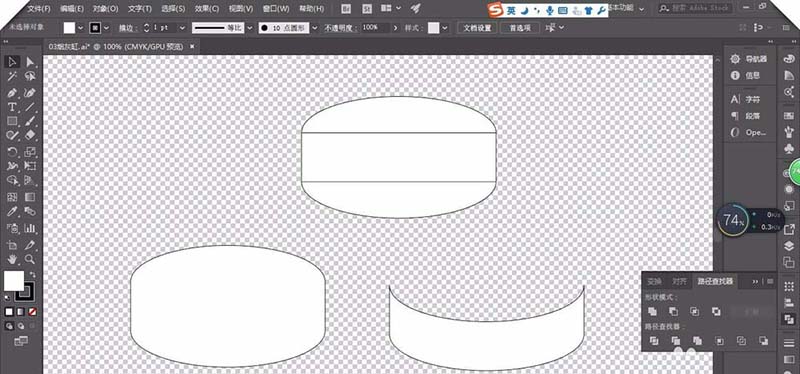The image size is (800, 374).
Task: Select the Symbol Sprayer tool
Action: [x=12, y=228]
